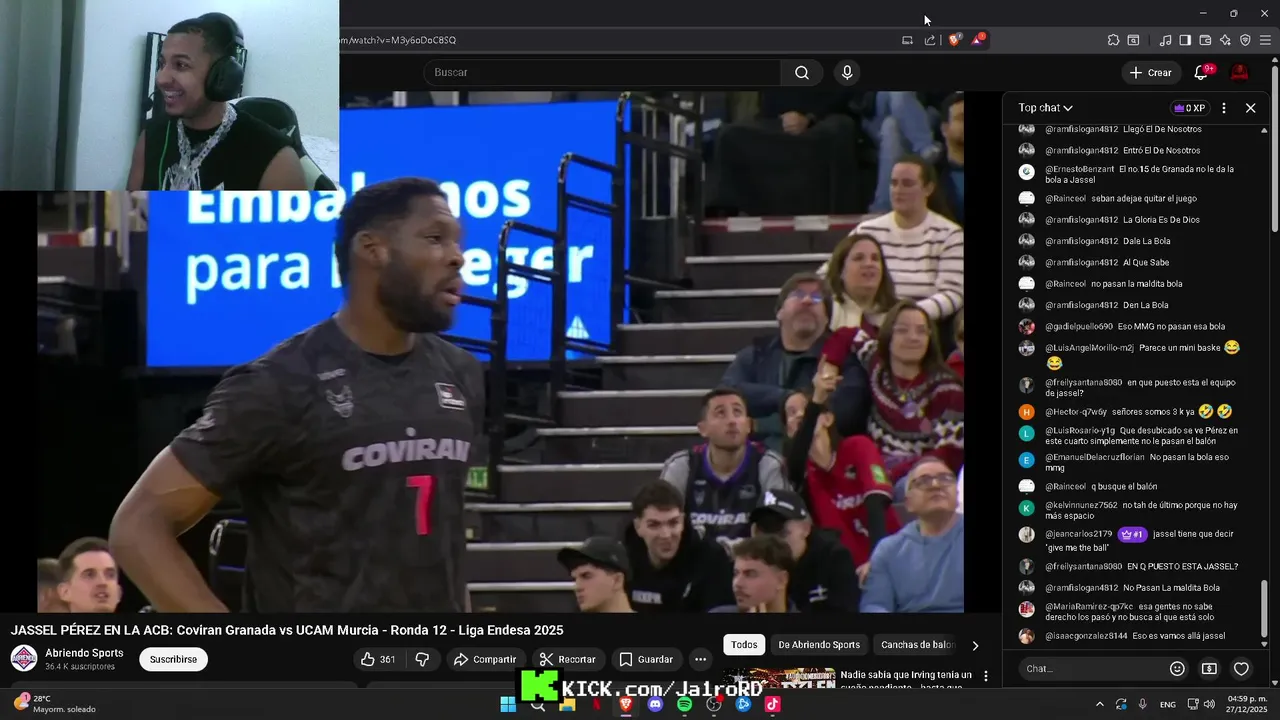Viewport: 1280px width, 720px height.
Task: Open more video actions three-dot button
Action: click(700, 659)
